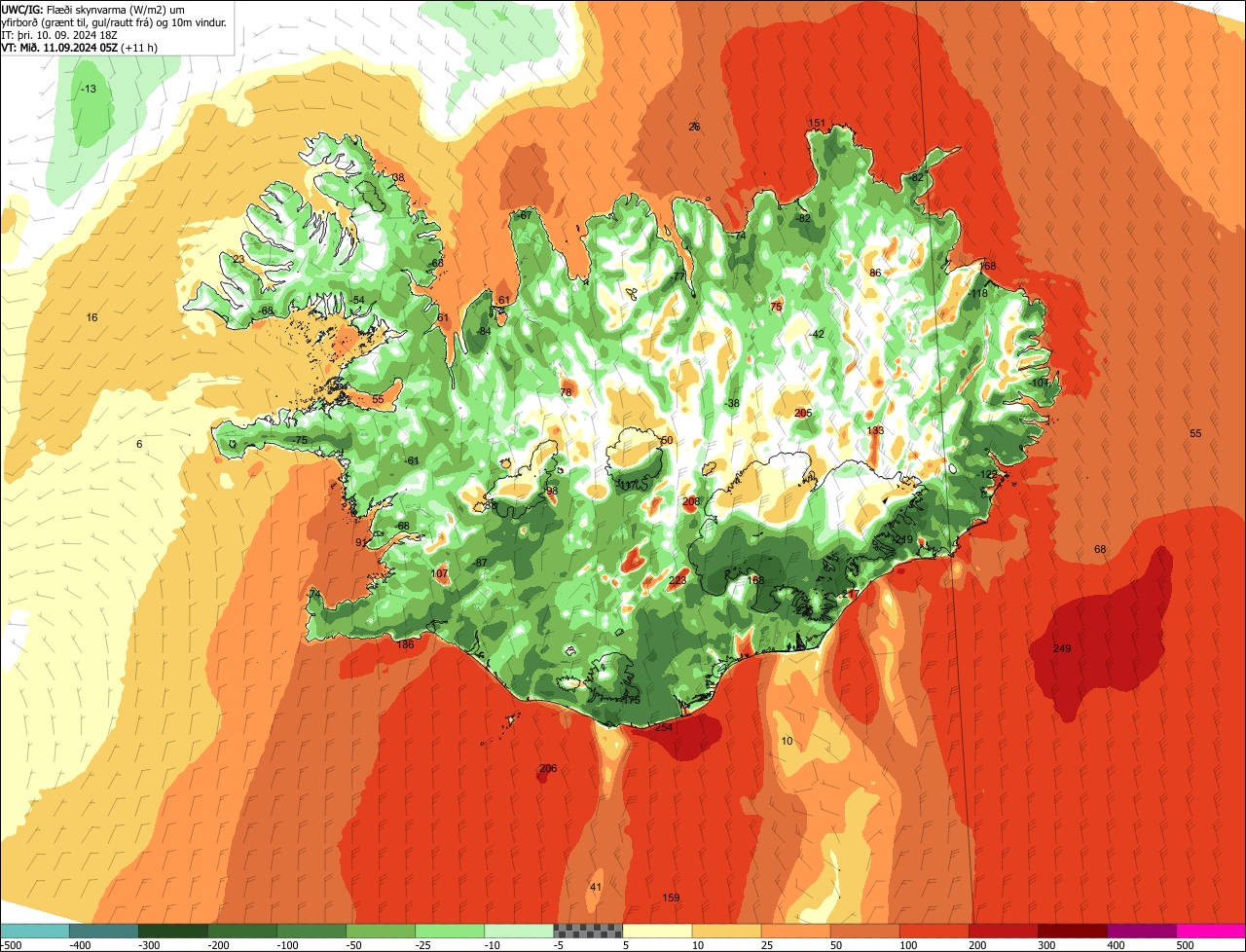
Task: Click the '23' value in the Westfjords
Action: click(238, 259)
